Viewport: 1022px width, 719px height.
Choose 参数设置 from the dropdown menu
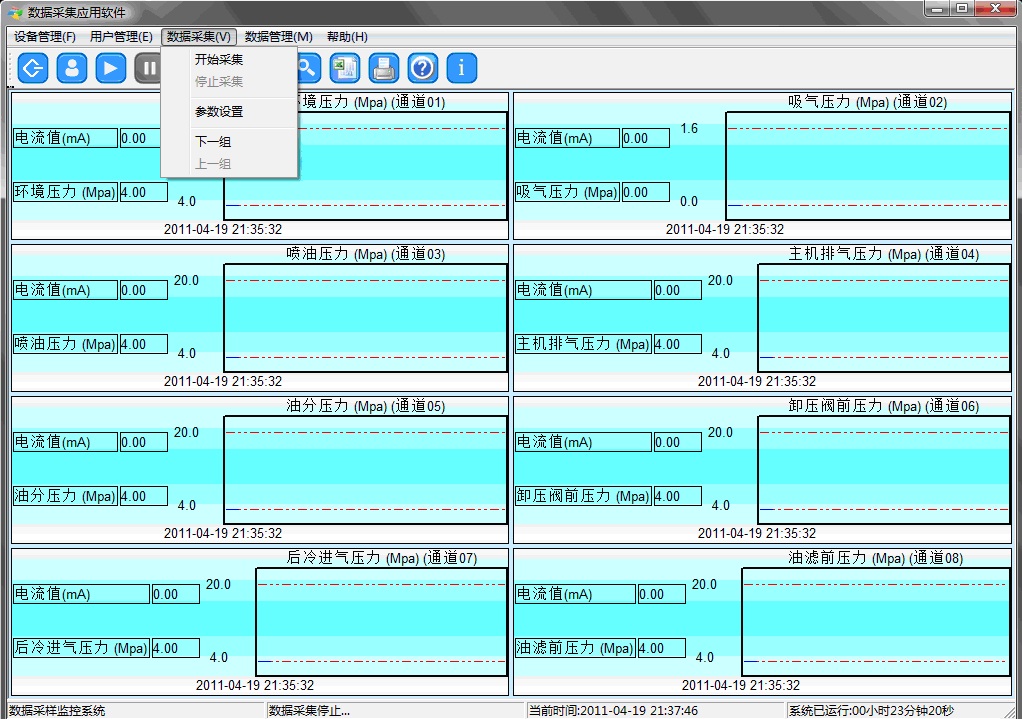[x=229, y=111]
